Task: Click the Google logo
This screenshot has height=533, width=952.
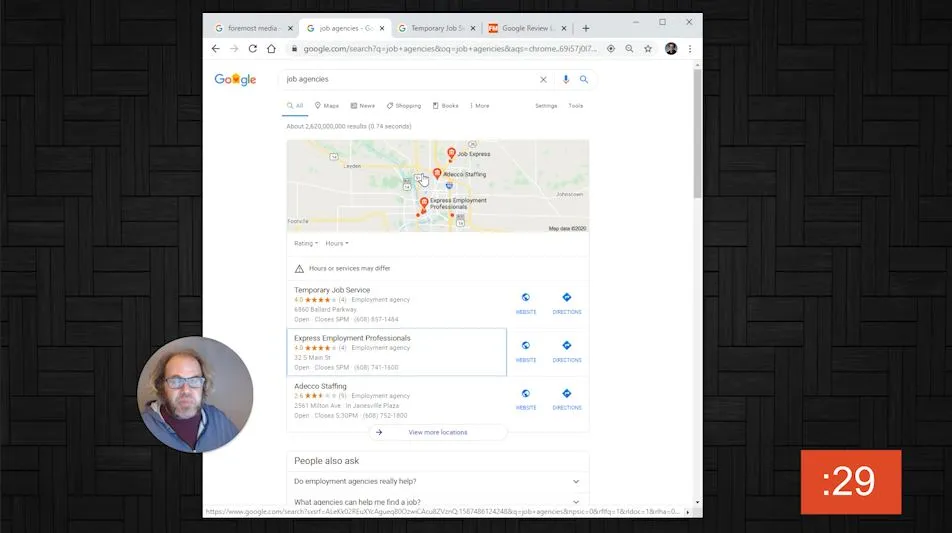Action: [235, 80]
